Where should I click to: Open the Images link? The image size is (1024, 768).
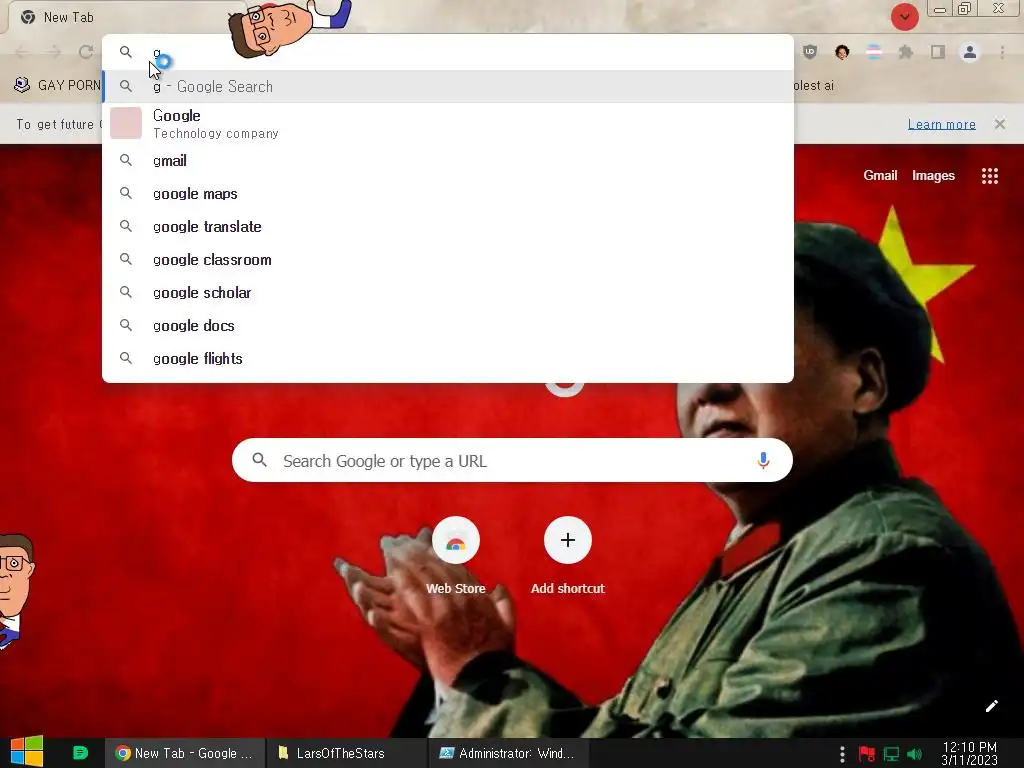[x=933, y=175]
